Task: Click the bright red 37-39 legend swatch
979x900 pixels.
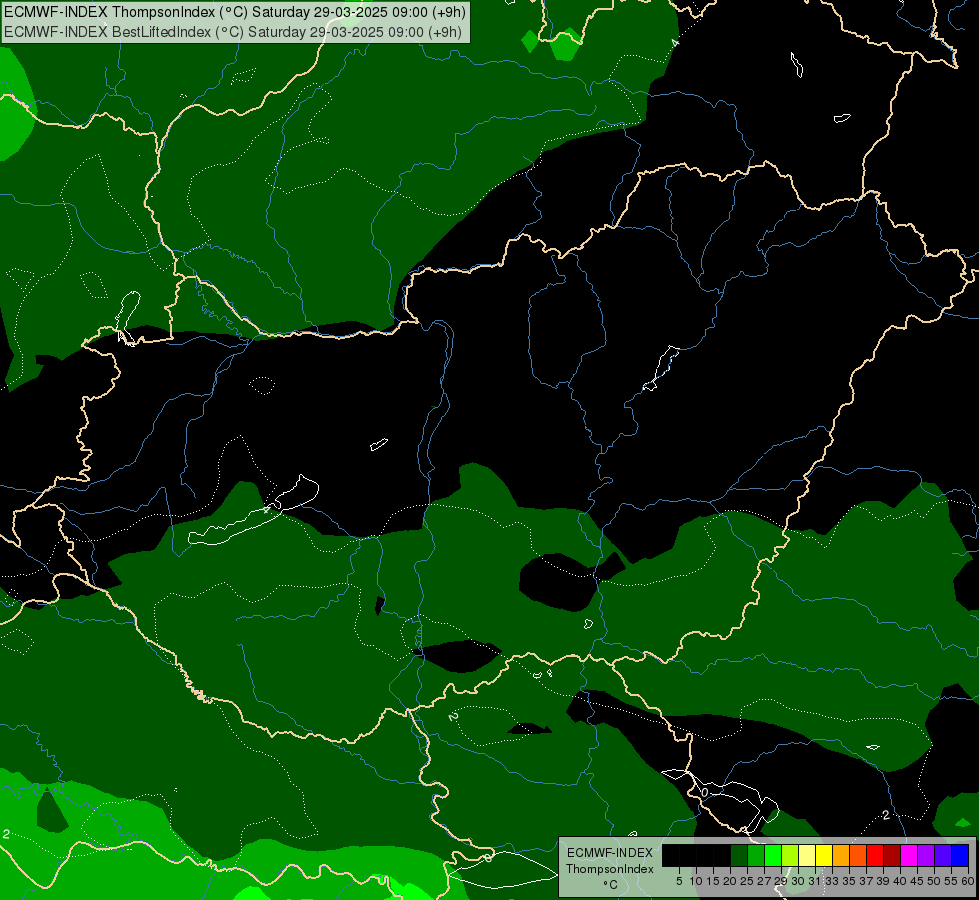Action: 875,855
